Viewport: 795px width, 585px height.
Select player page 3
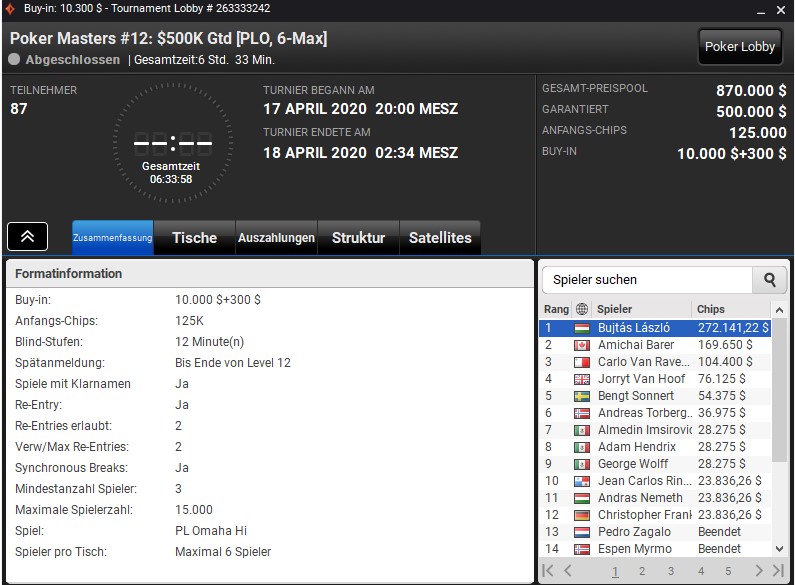click(671, 571)
